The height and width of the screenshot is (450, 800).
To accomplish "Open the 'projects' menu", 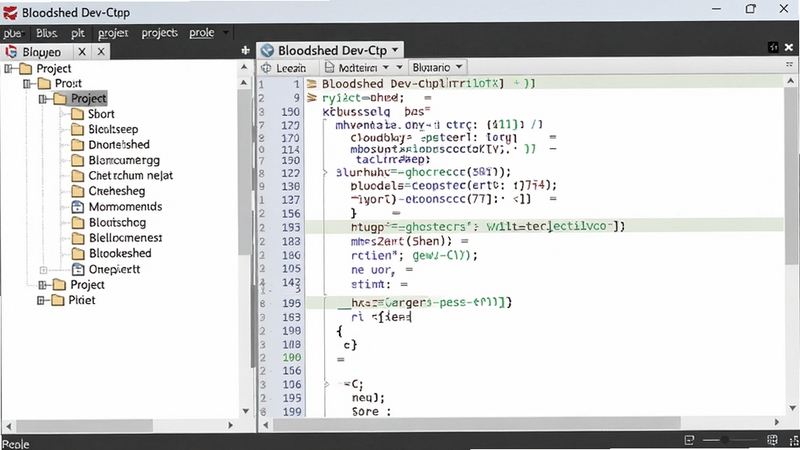I will (x=160, y=33).
